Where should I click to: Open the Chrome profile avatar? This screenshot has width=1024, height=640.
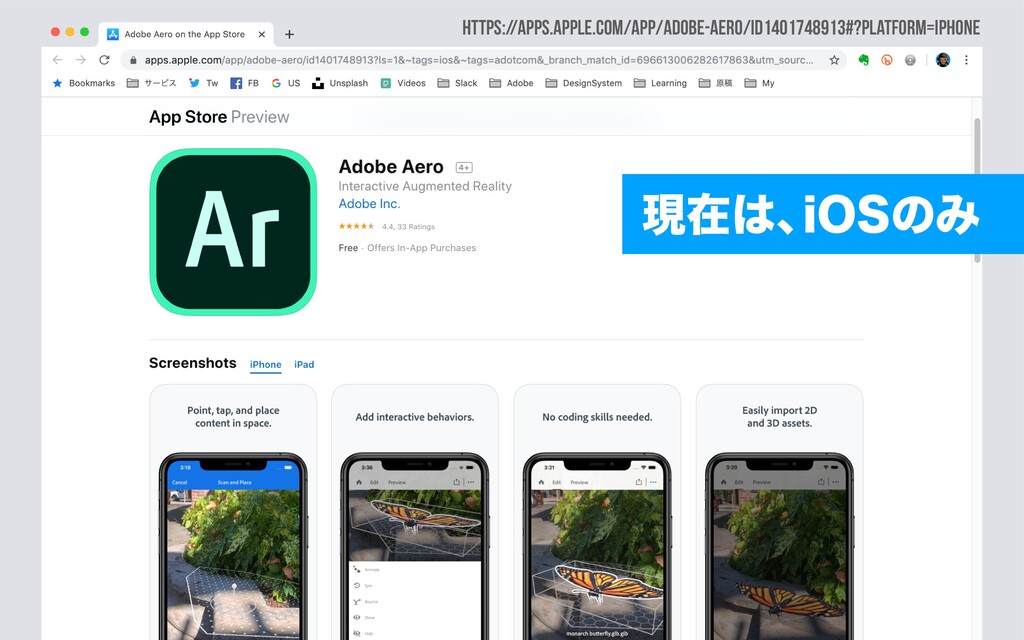(x=942, y=60)
